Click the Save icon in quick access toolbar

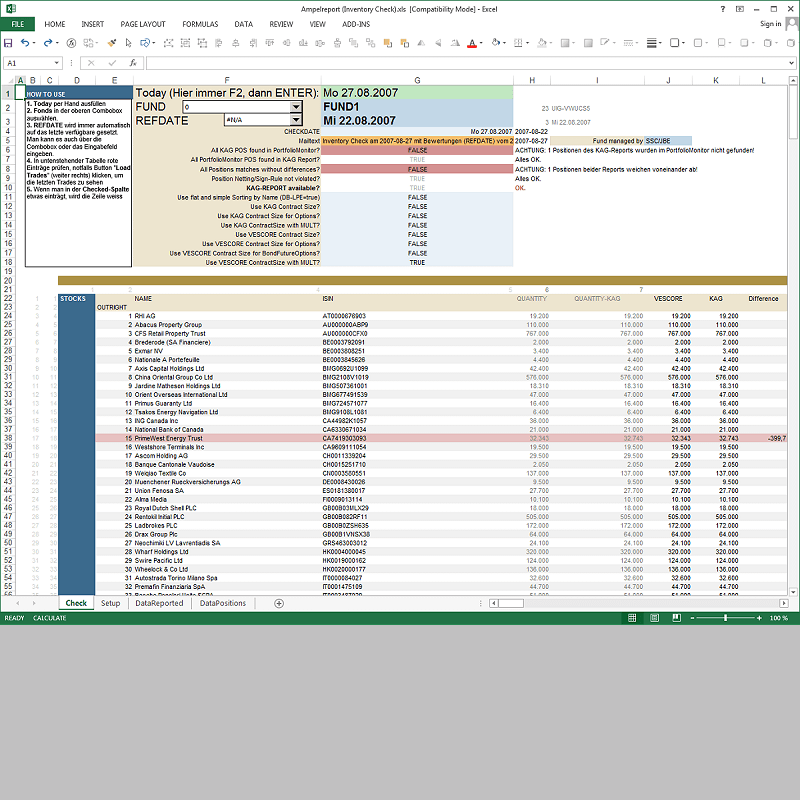pyautogui.click(x=8, y=43)
